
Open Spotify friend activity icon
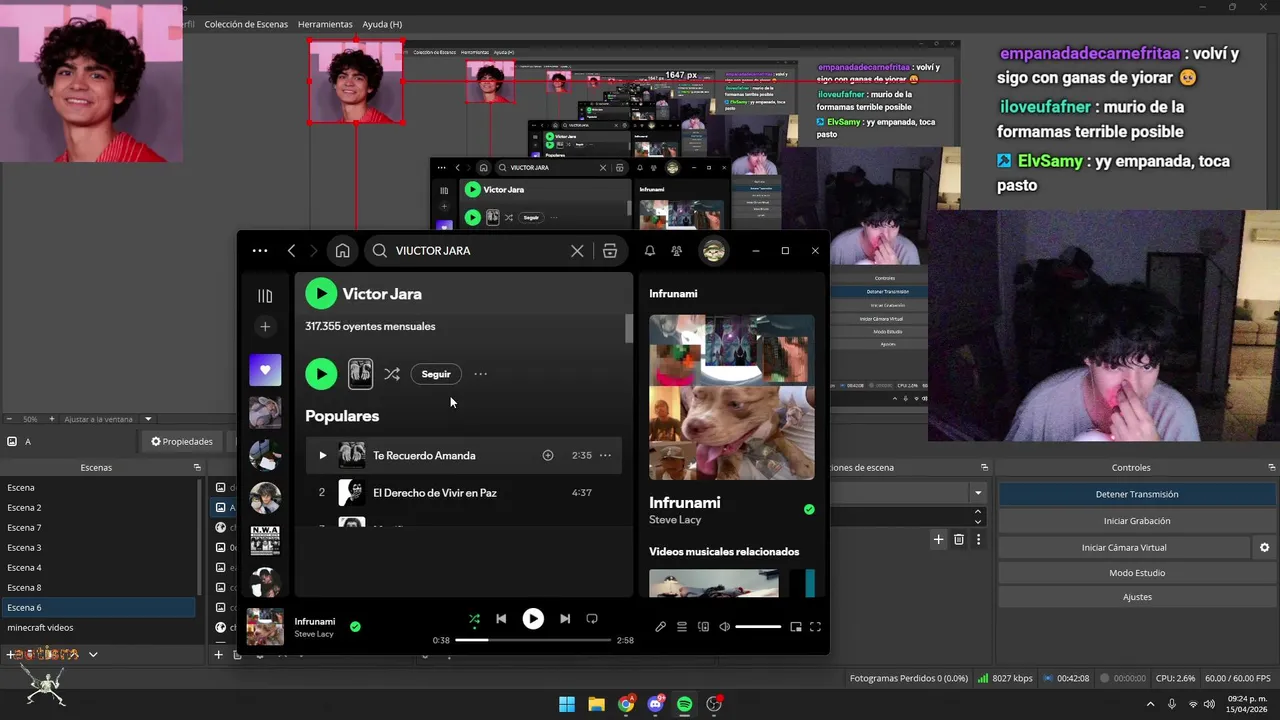[677, 251]
